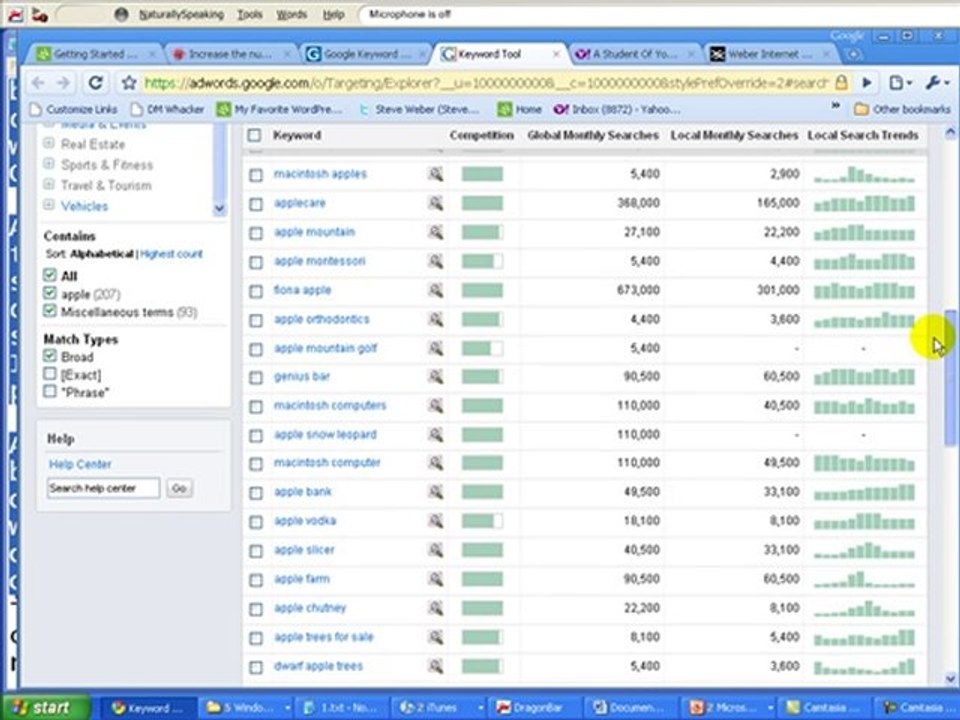This screenshot has width=960, height=720.
Task: Click the browser back arrow
Action: (38, 82)
